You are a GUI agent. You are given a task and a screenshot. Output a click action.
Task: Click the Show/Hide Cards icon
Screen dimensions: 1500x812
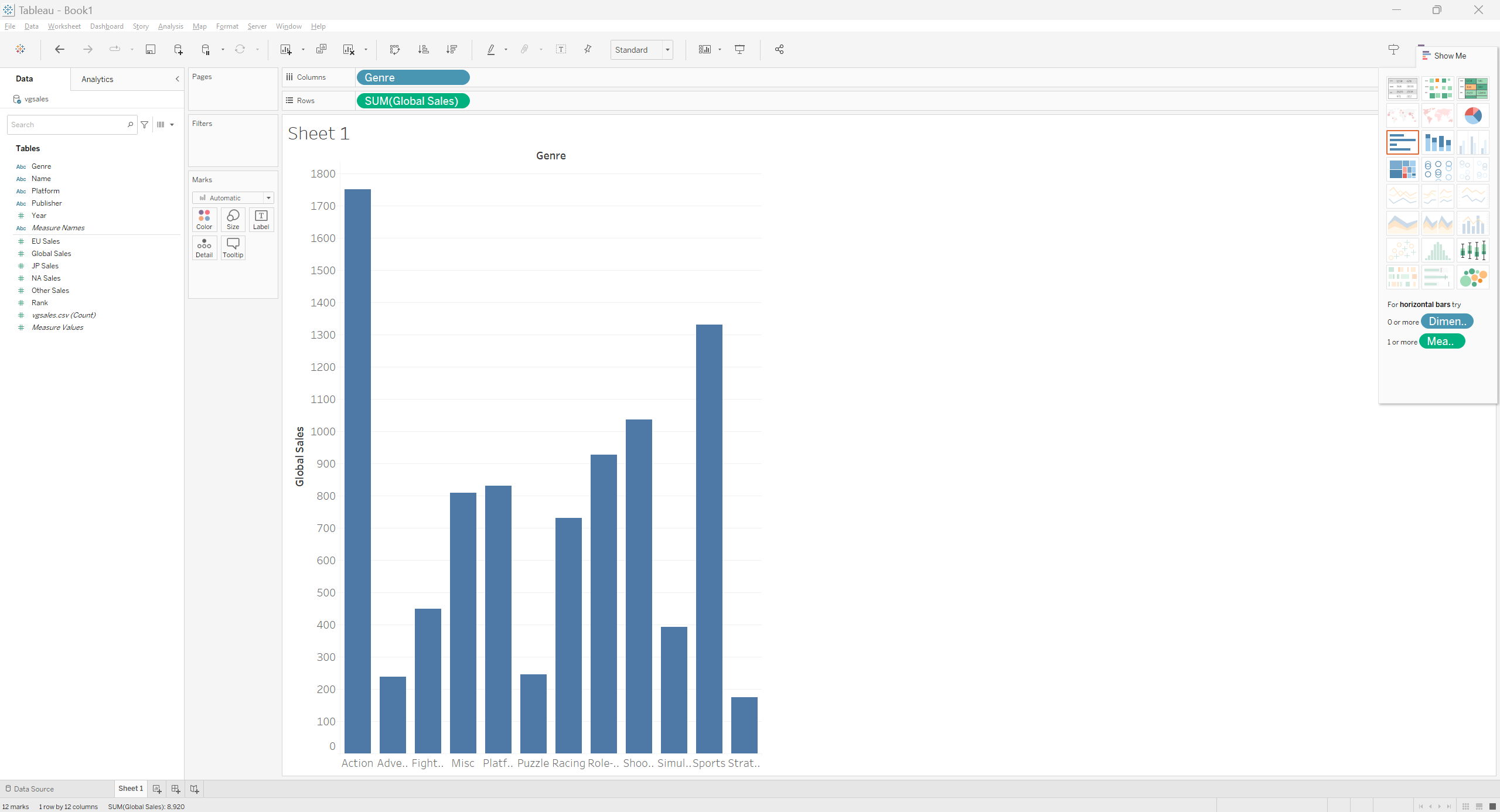pos(705,49)
